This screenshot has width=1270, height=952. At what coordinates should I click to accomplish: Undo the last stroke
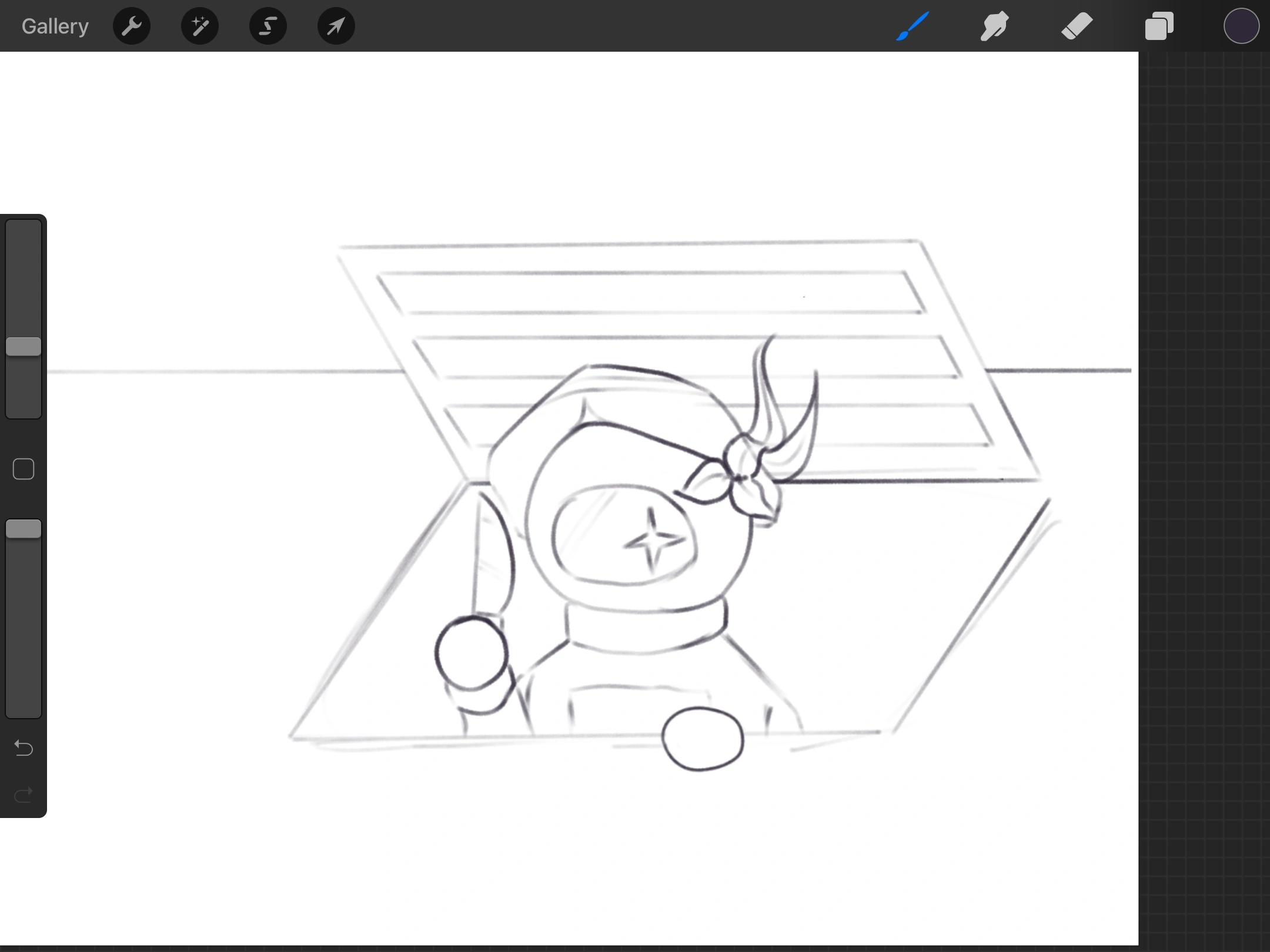[24, 748]
